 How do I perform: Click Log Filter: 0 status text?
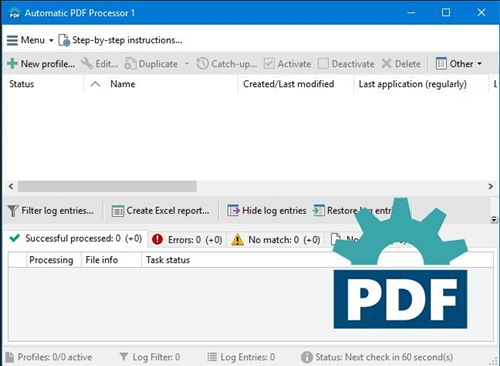(x=156, y=357)
